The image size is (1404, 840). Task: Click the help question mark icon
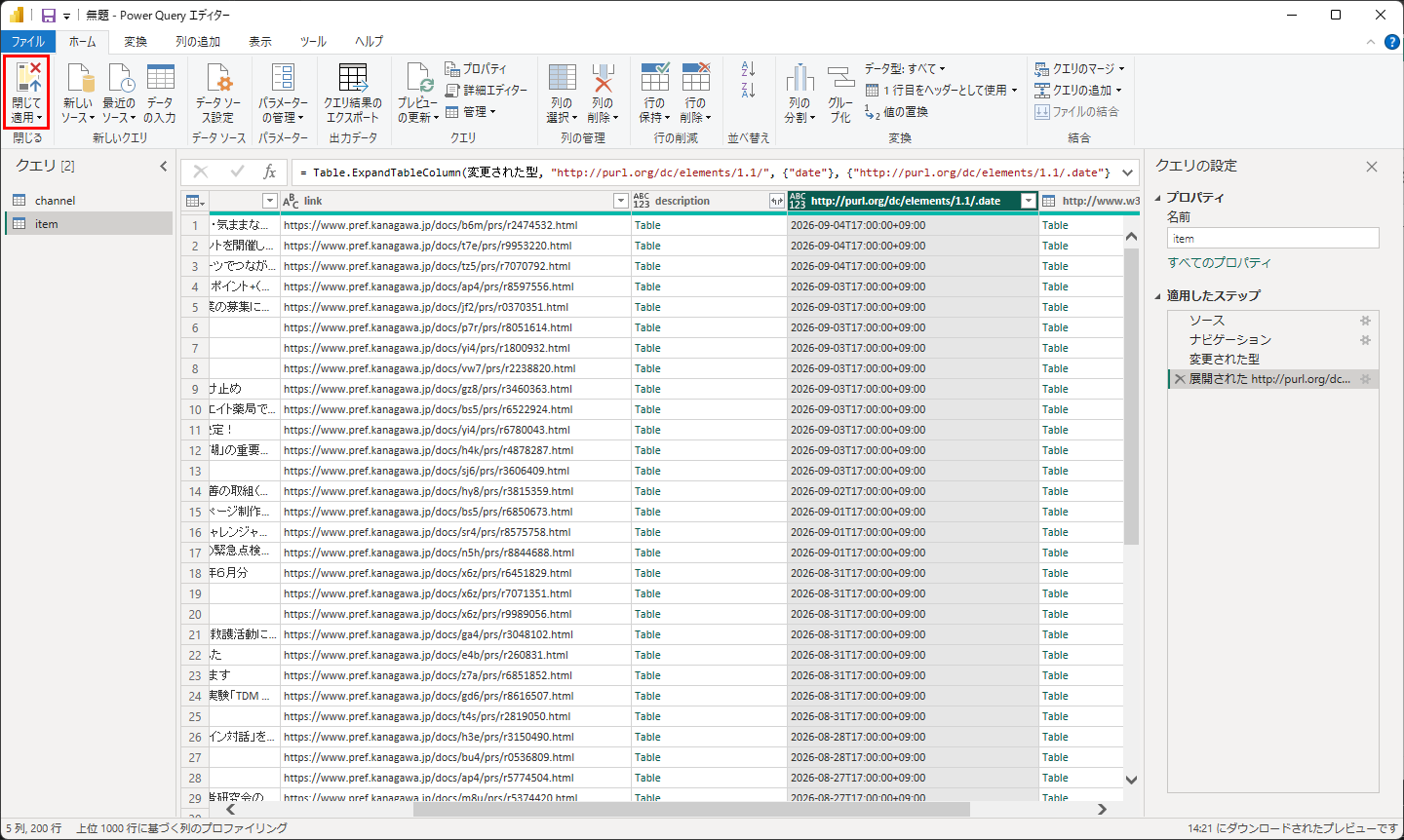[1391, 42]
